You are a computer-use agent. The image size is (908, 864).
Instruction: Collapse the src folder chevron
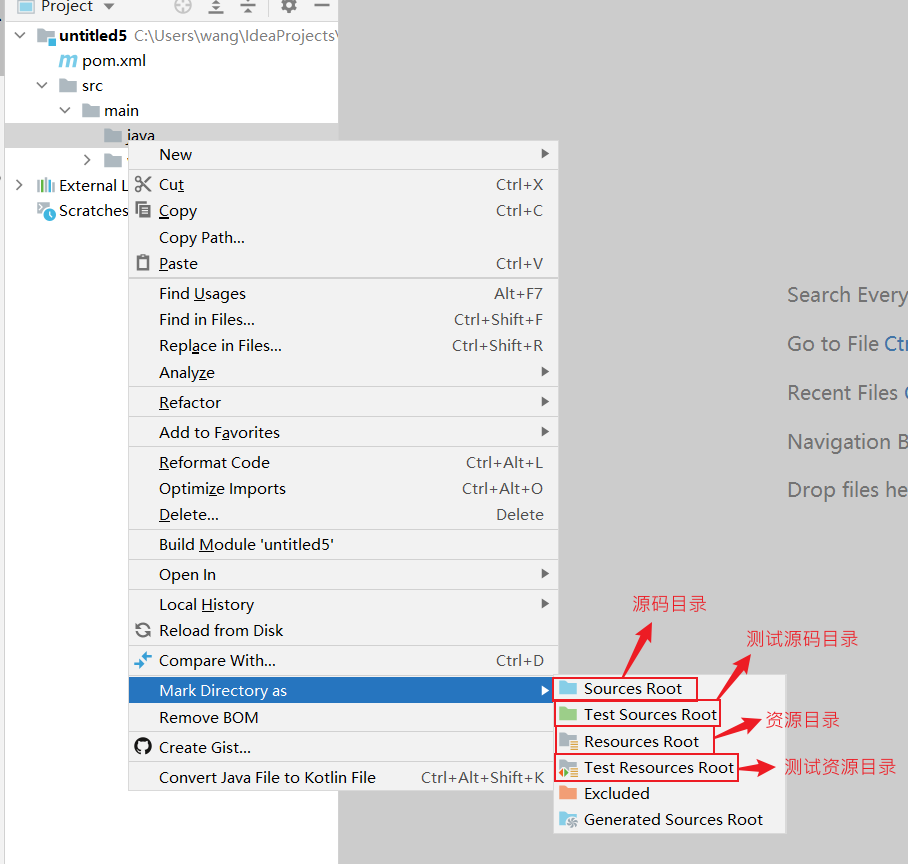click(42, 85)
